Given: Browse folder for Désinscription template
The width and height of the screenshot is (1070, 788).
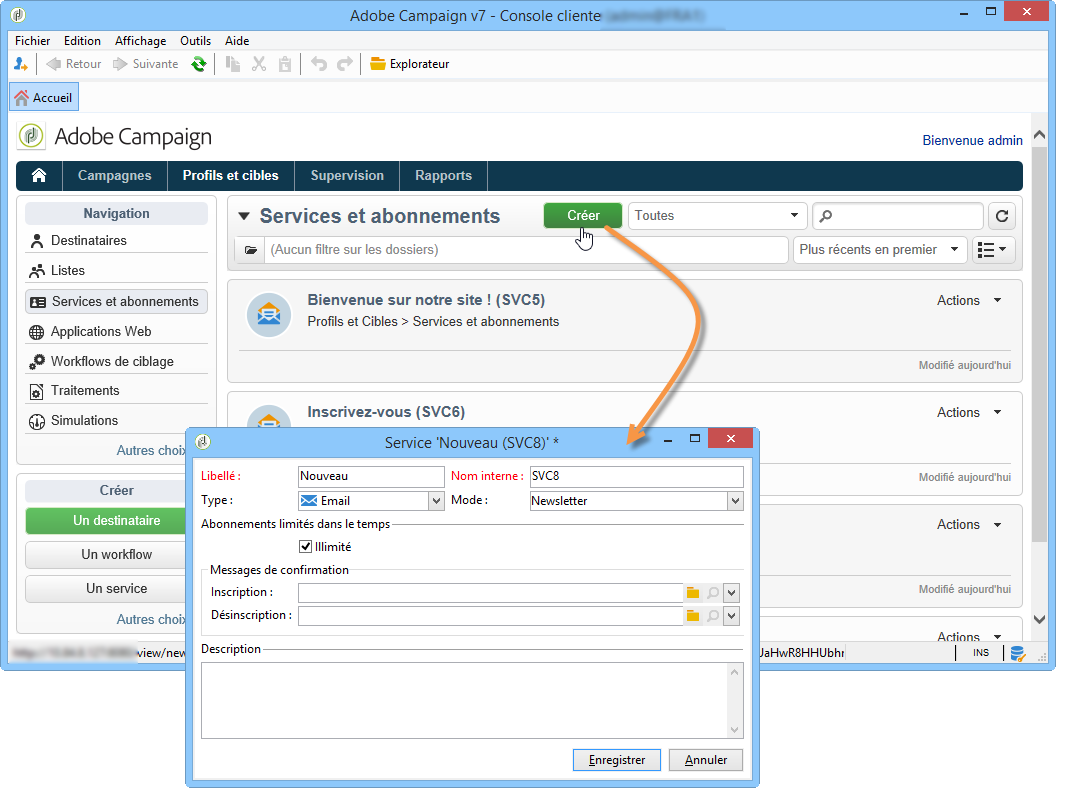Looking at the screenshot, I should tap(693, 616).
